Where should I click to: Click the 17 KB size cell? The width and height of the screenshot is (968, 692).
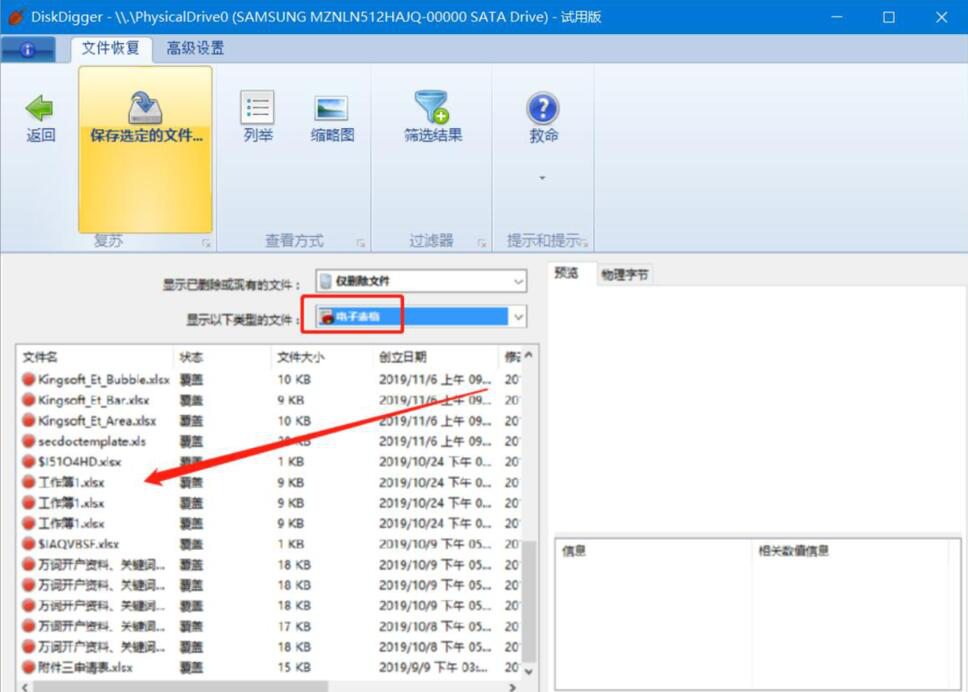(293, 626)
